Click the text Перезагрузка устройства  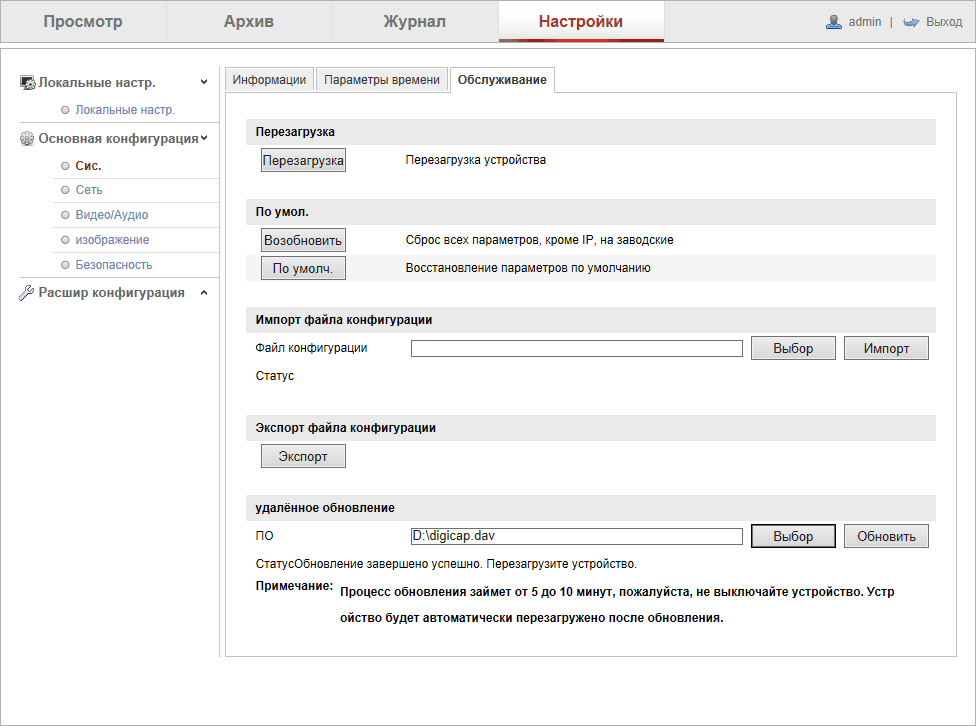[476, 160]
